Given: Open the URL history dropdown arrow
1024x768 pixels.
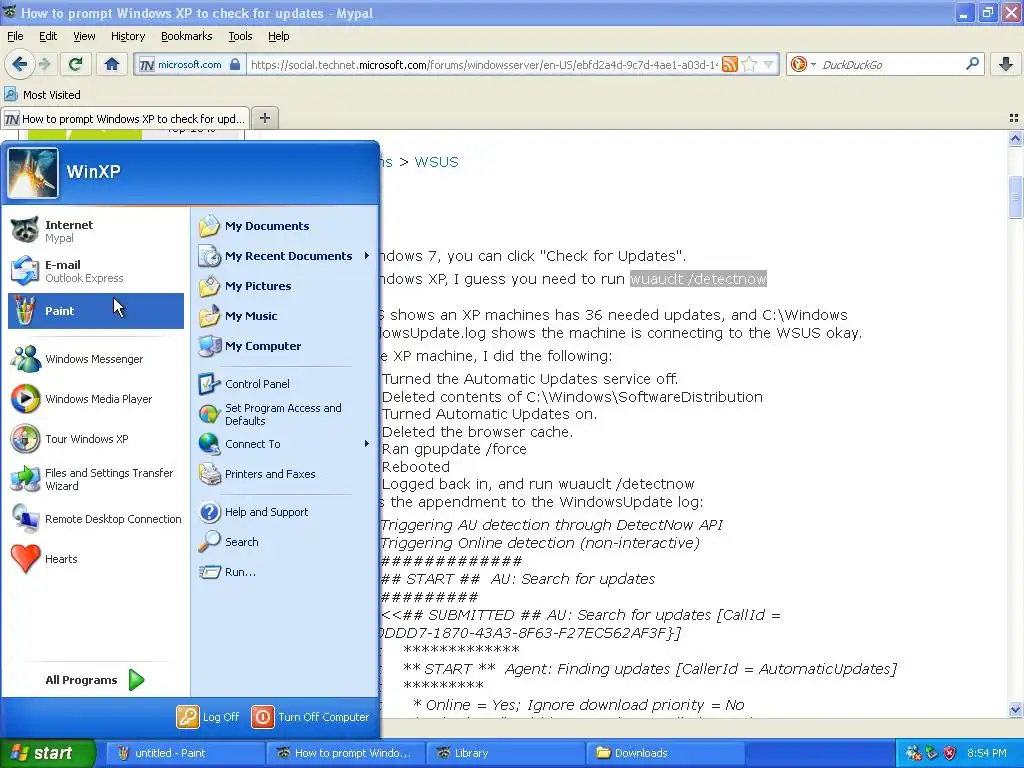Looking at the screenshot, I should pos(769,64).
